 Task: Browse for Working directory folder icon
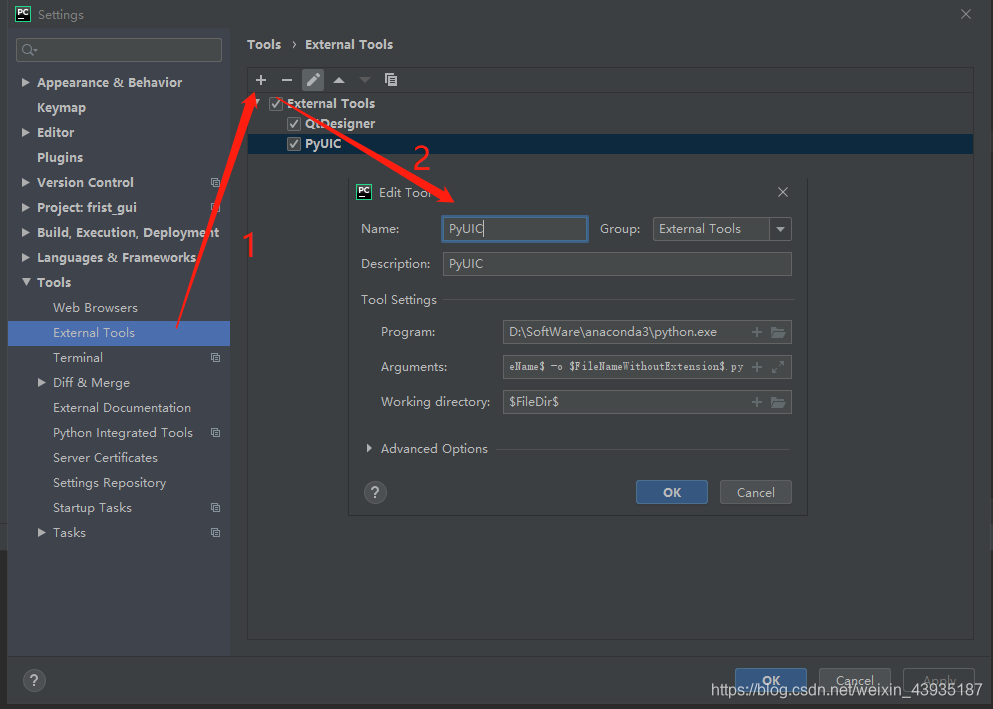pos(778,402)
